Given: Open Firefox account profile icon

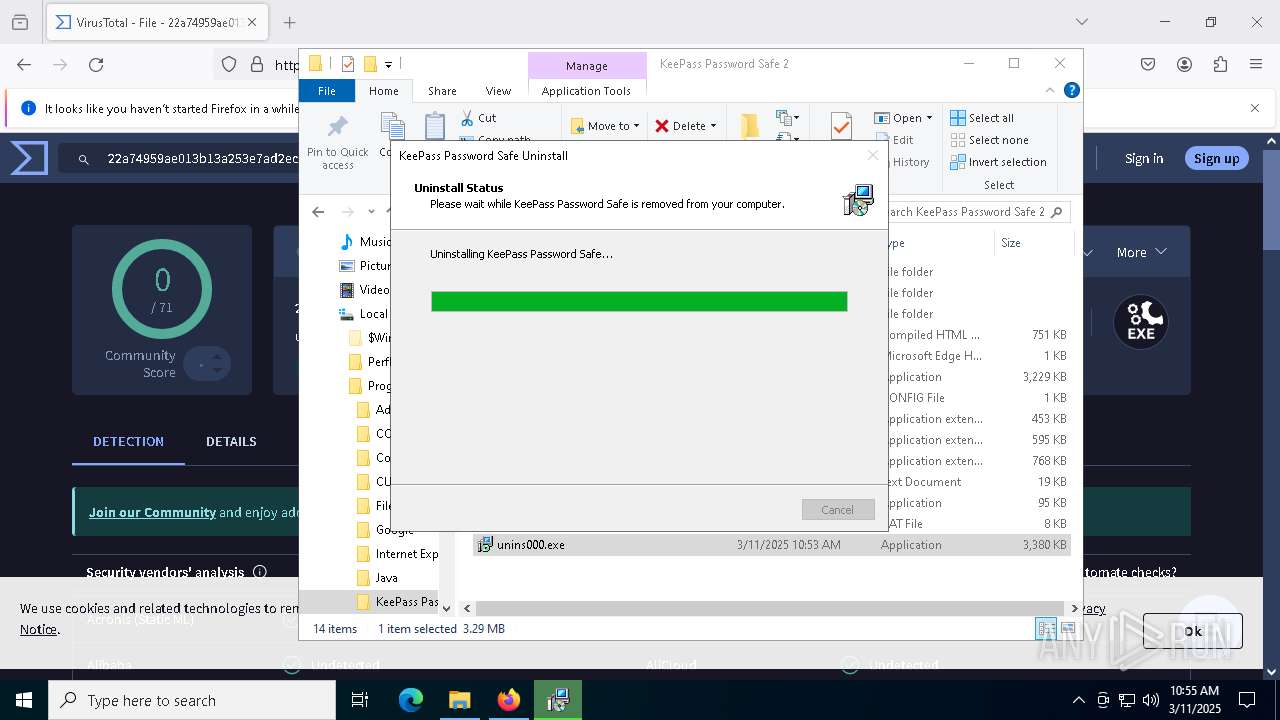Looking at the screenshot, I should coord(1184,64).
